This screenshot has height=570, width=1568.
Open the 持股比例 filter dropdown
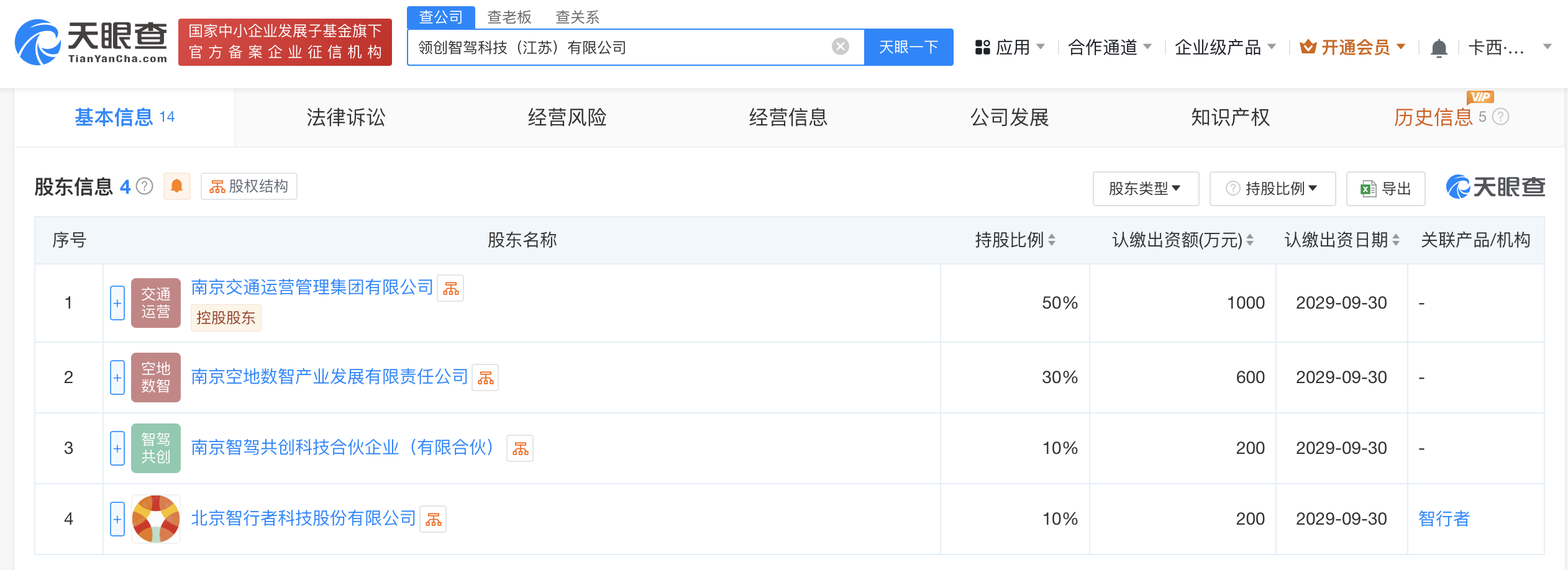[1272, 188]
